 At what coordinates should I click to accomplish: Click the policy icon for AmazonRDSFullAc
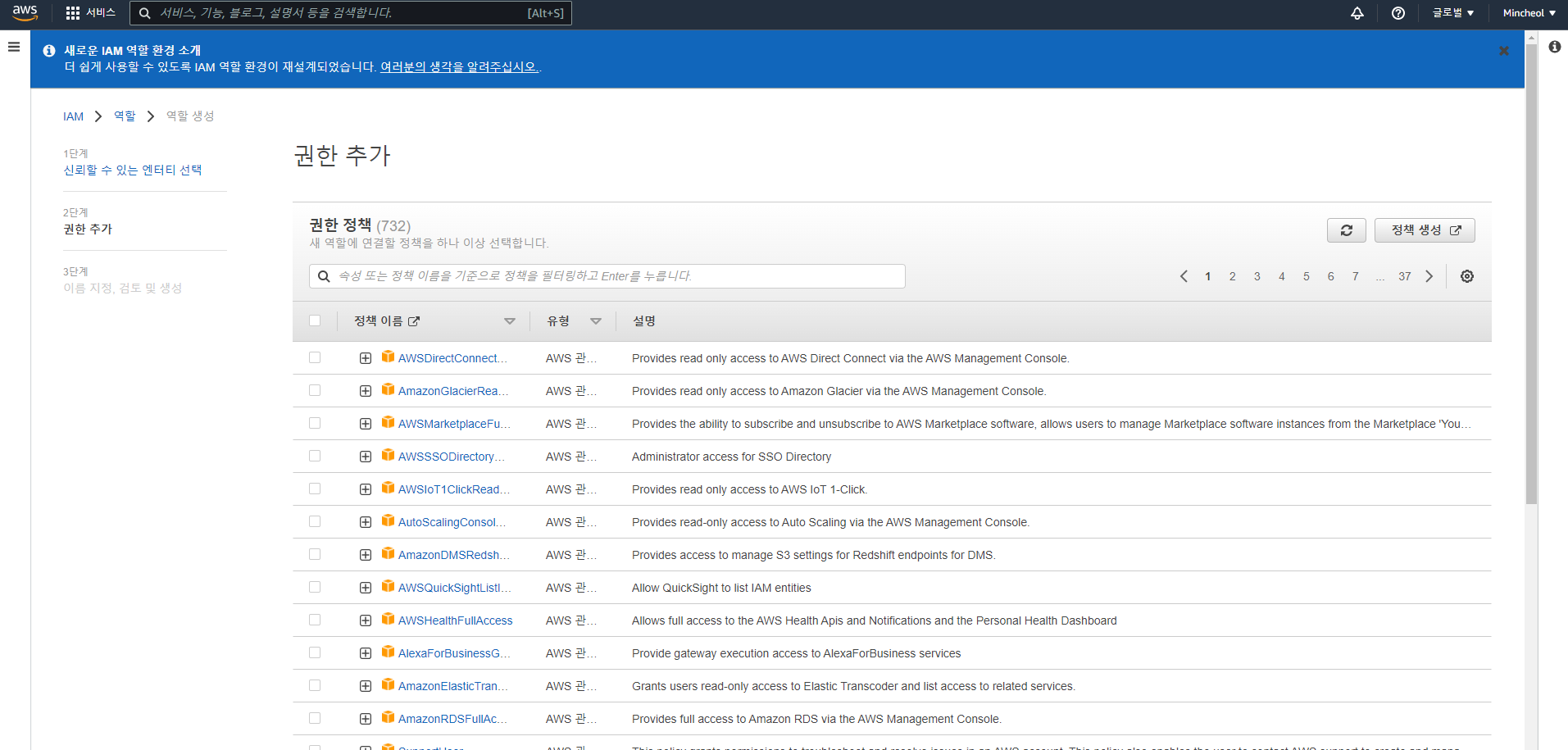pyautogui.click(x=389, y=717)
